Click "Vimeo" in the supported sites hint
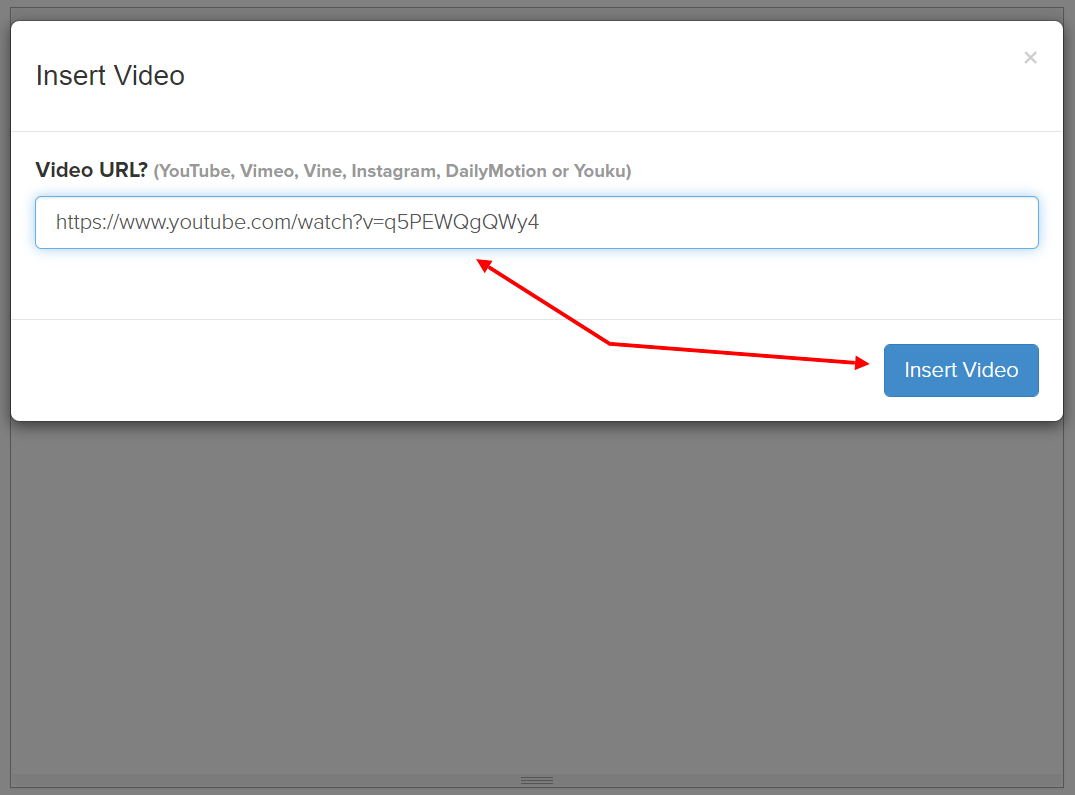The height and width of the screenshot is (795, 1075). 267,171
